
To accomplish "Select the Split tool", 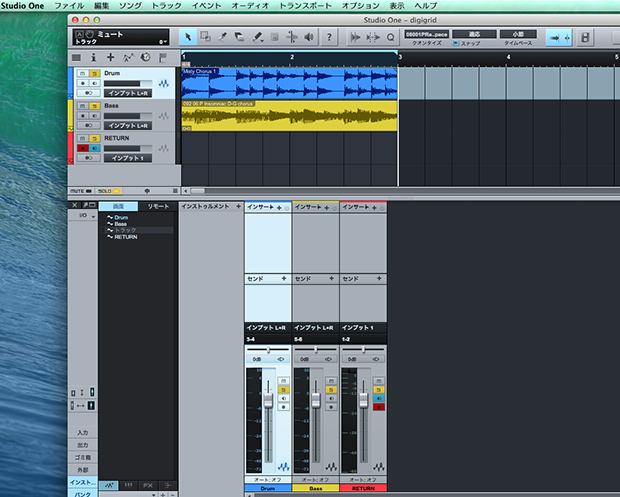I will pyautogui.click(x=223, y=37).
